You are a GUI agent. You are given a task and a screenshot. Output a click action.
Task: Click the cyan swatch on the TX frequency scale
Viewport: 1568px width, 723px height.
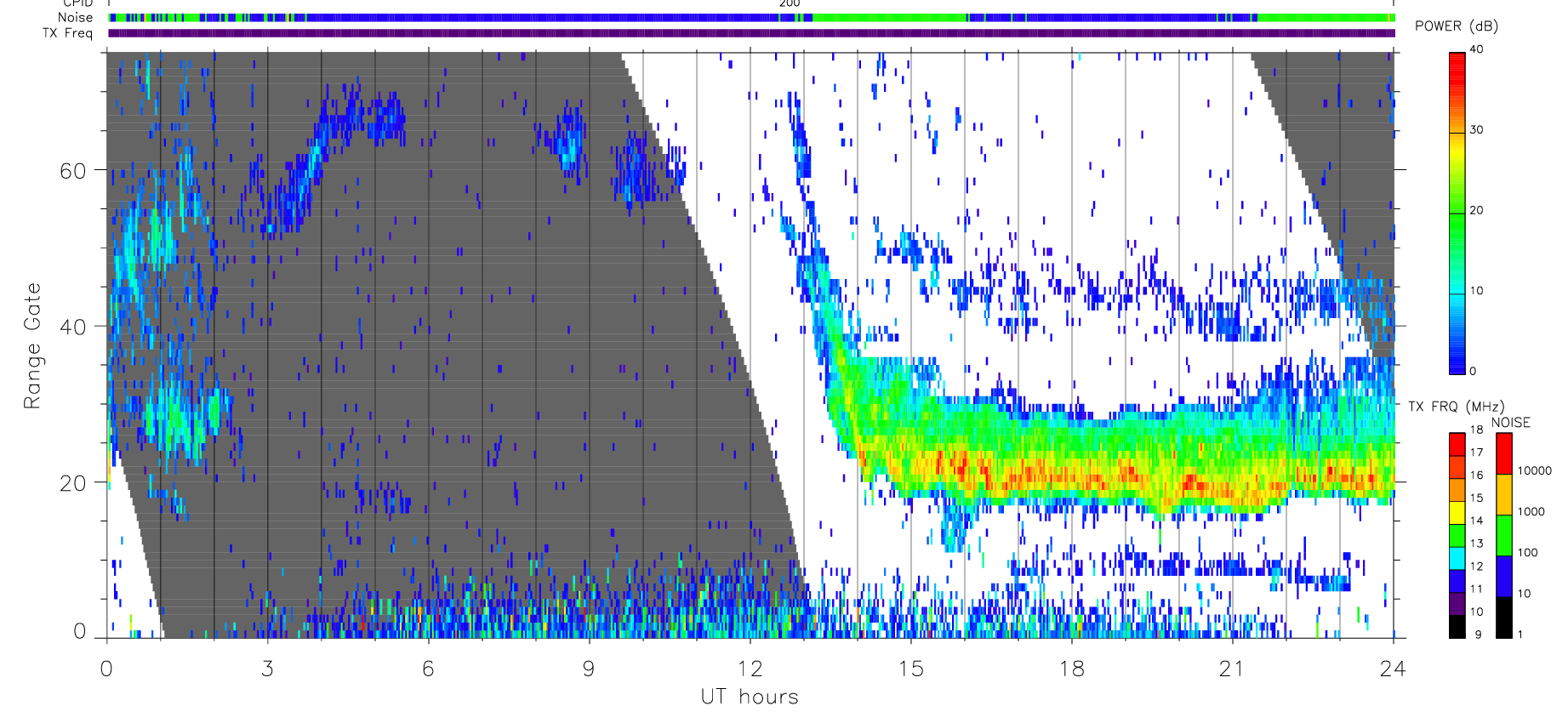click(x=1457, y=558)
